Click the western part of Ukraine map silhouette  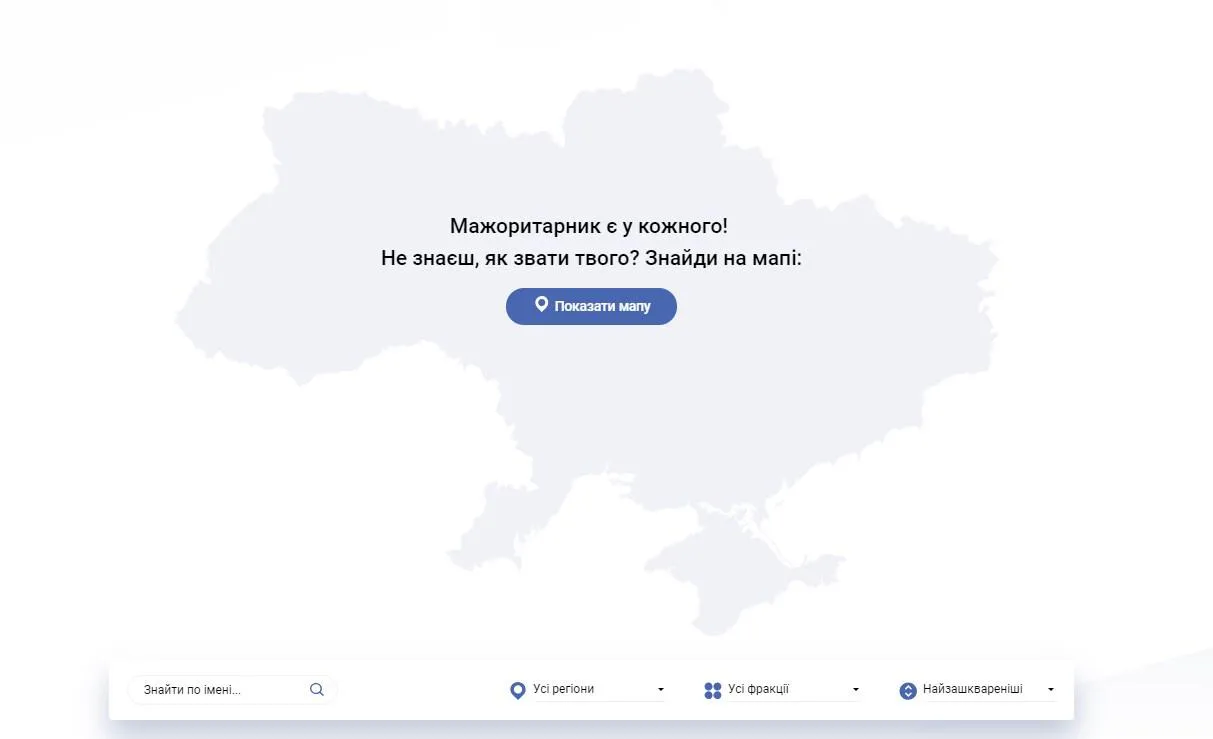pos(260,290)
